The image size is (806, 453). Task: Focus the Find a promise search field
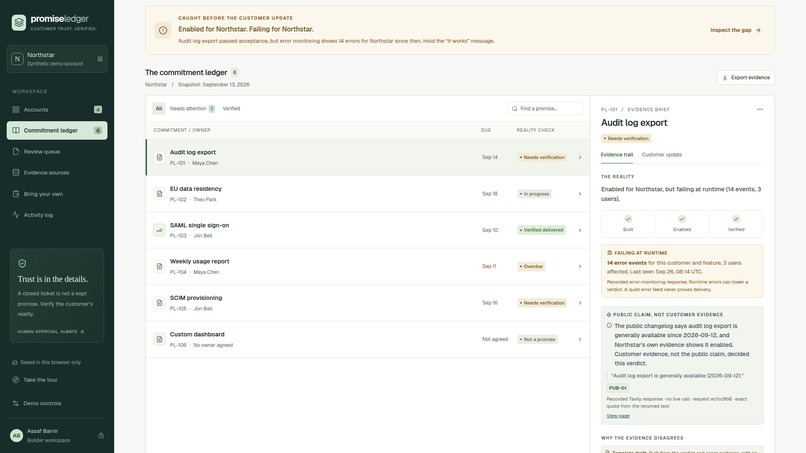(545, 108)
